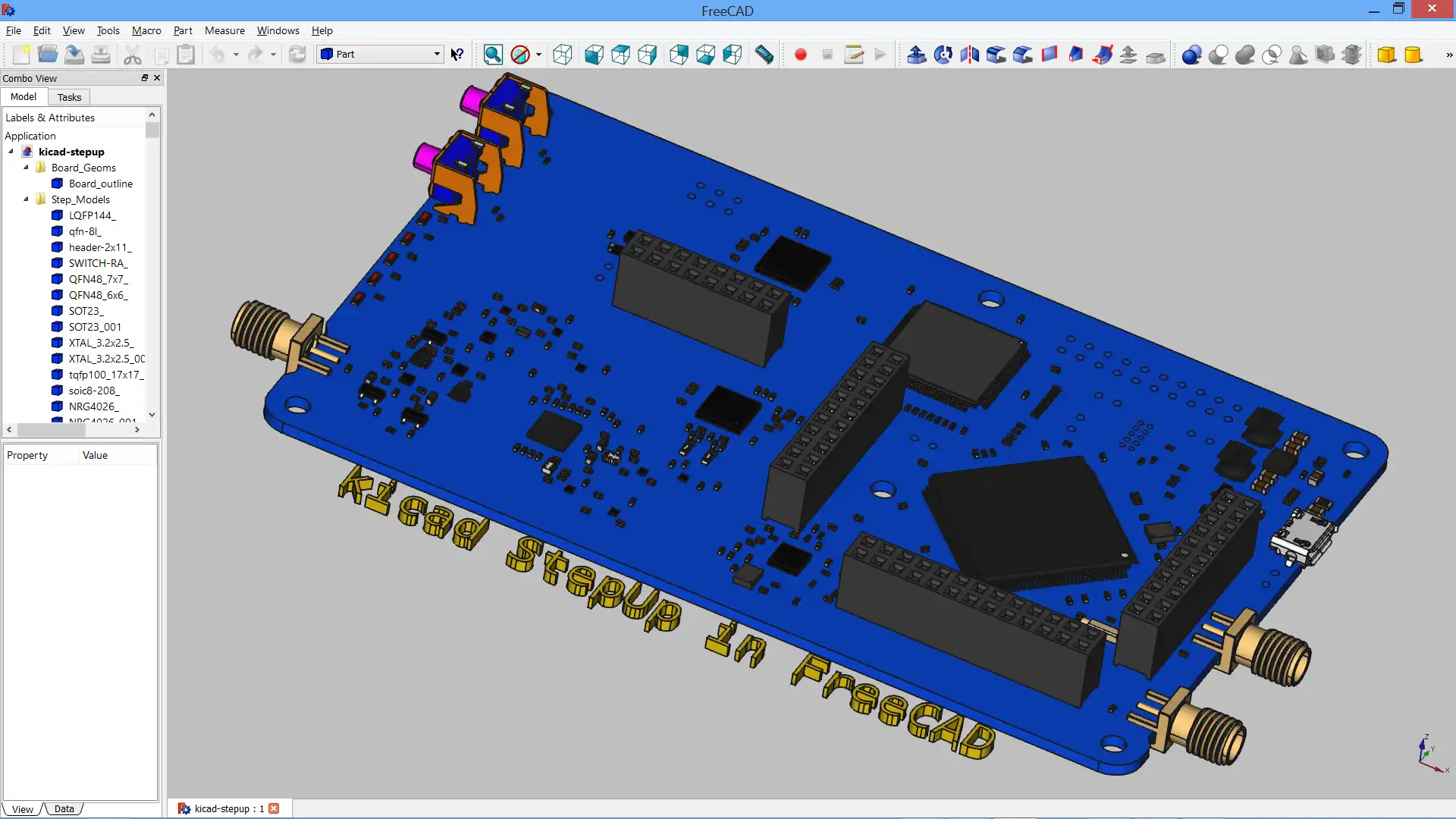The height and width of the screenshot is (819, 1456).
Task: Expand the Board_Geoms tree node
Action: pyautogui.click(x=26, y=167)
